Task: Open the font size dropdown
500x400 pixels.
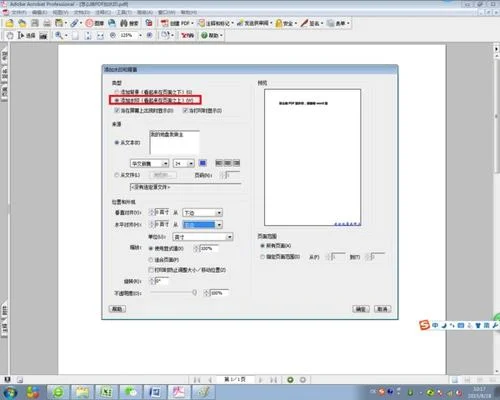Action: click(191, 163)
